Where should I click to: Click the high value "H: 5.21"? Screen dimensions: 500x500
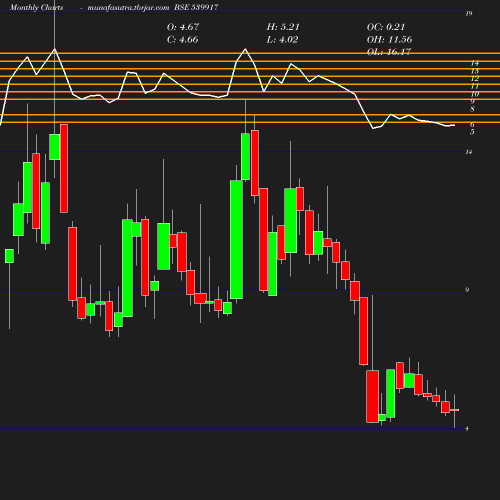[283, 27]
